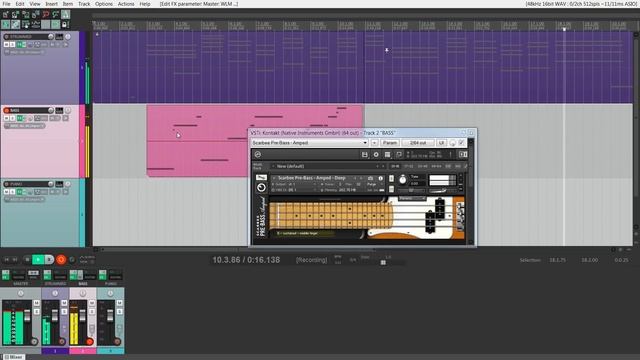Click the stop transport button
Image resolution: width=640 pixels, height=360 pixels.
(27, 259)
